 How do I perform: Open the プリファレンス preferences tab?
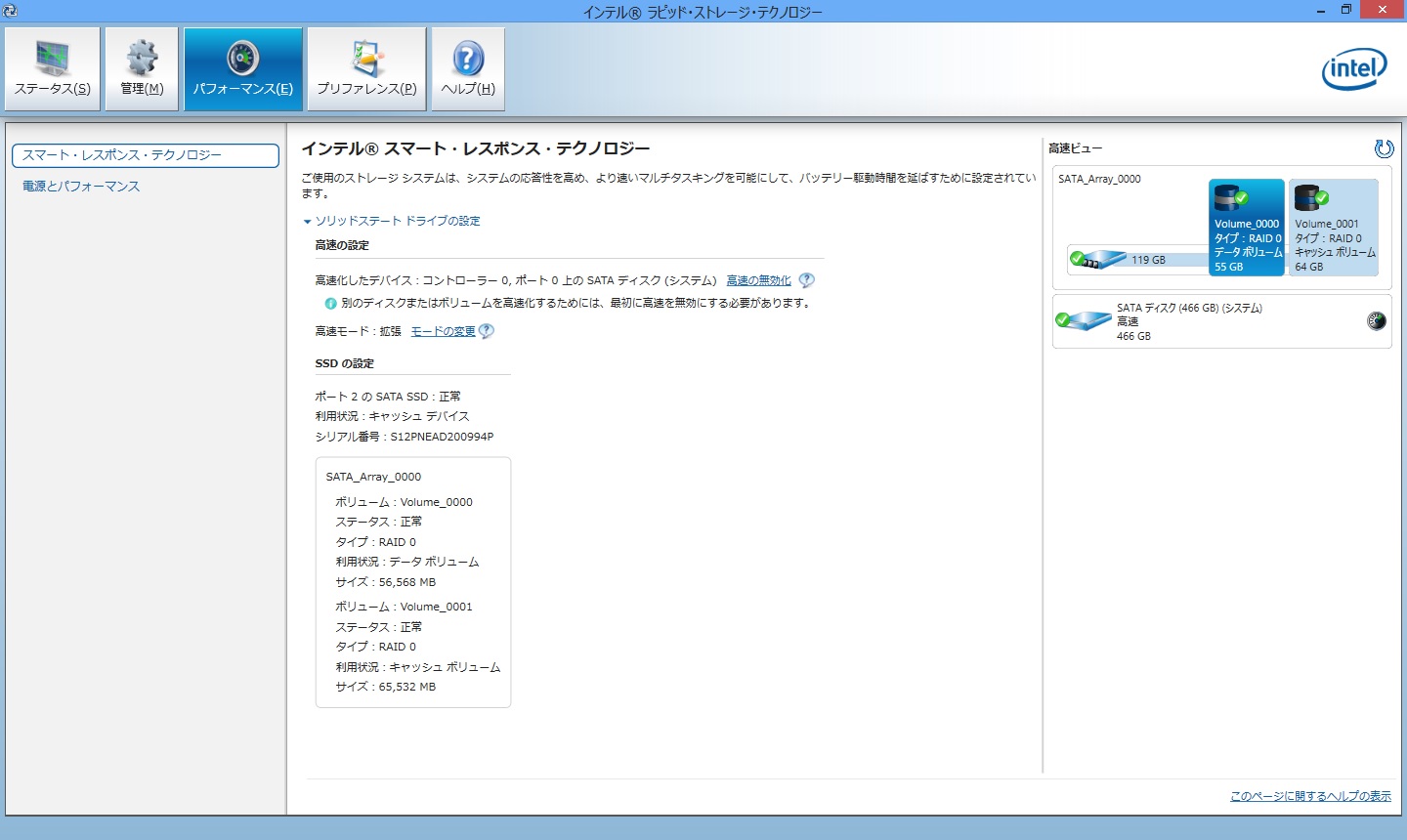click(366, 68)
